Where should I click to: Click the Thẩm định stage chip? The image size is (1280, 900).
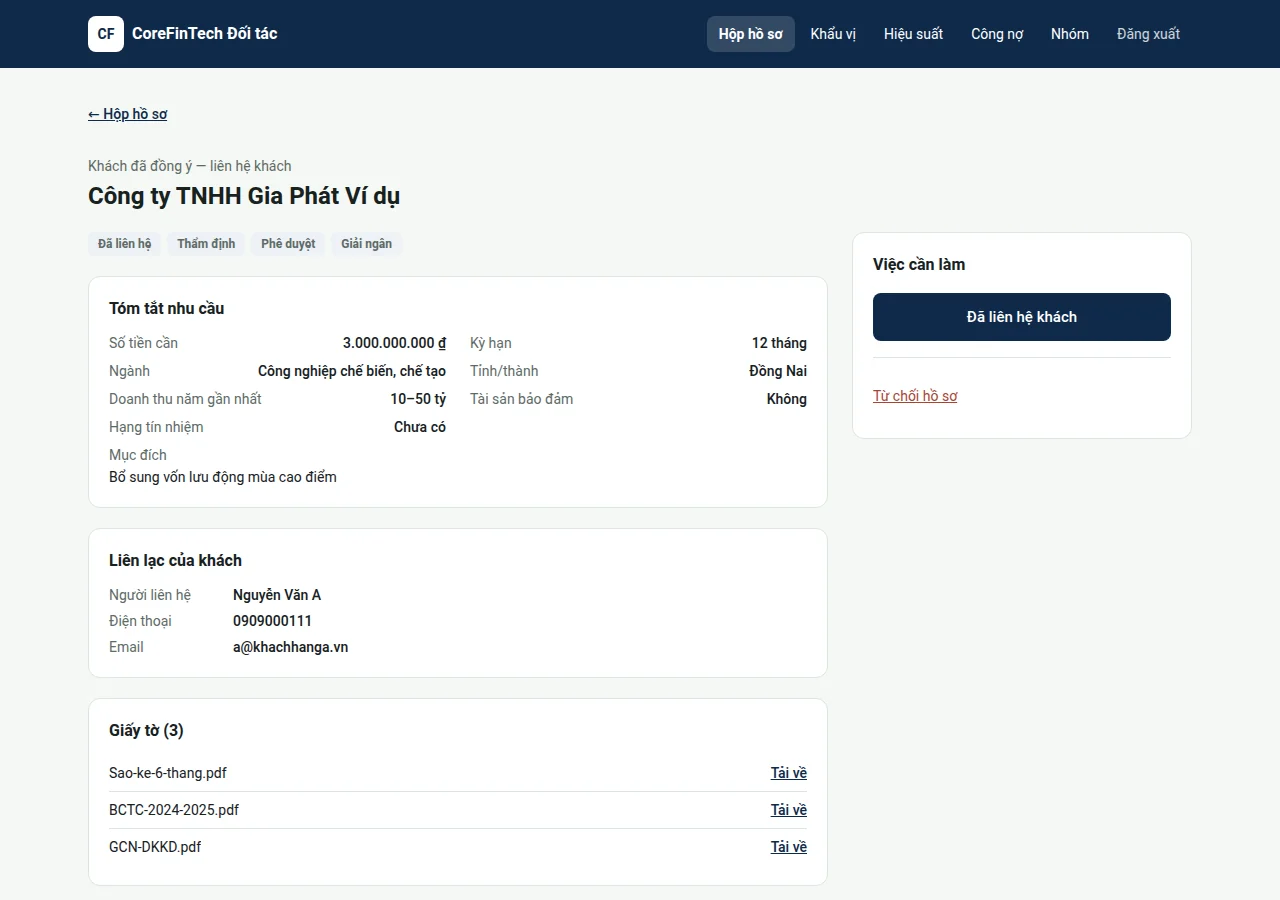206,244
